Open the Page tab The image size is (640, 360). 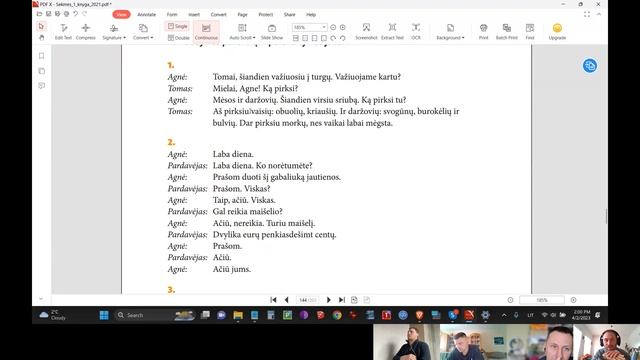coord(242,14)
